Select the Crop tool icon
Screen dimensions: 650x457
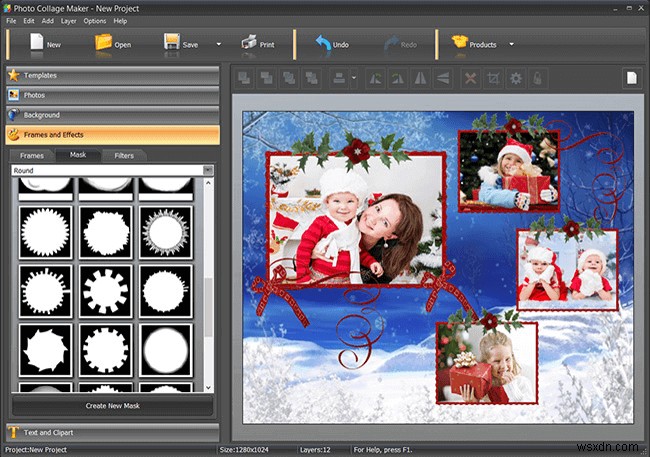pyautogui.click(x=493, y=79)
